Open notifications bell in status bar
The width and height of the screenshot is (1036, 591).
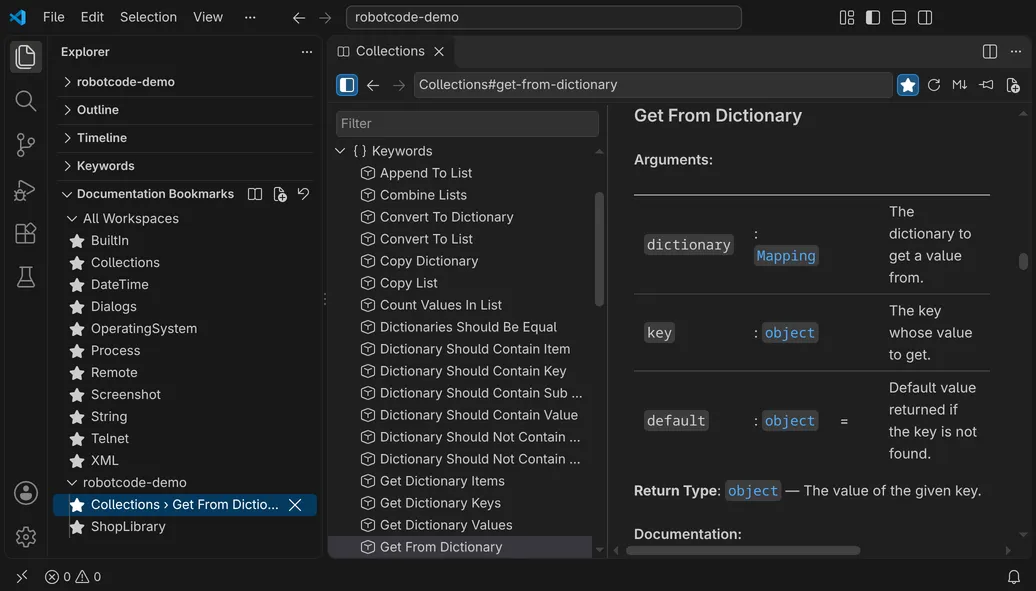[1014, 576]
